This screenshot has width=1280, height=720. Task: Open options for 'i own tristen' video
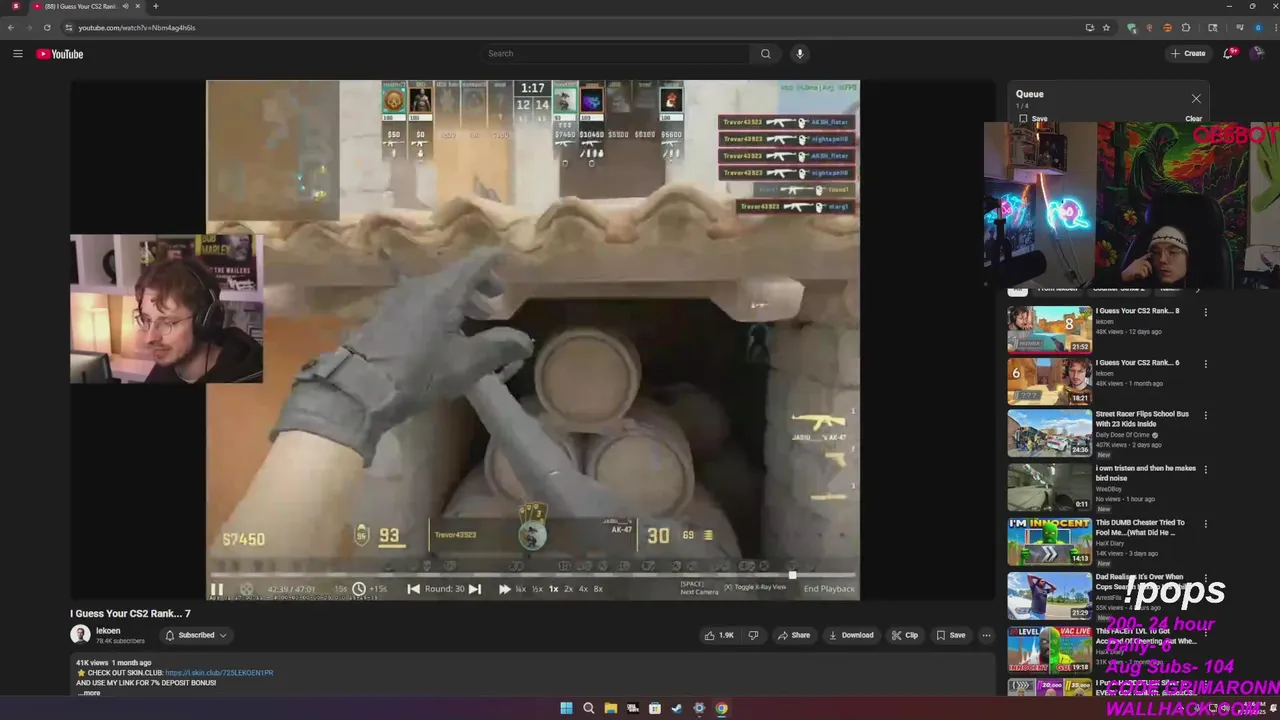[1205, 470]
